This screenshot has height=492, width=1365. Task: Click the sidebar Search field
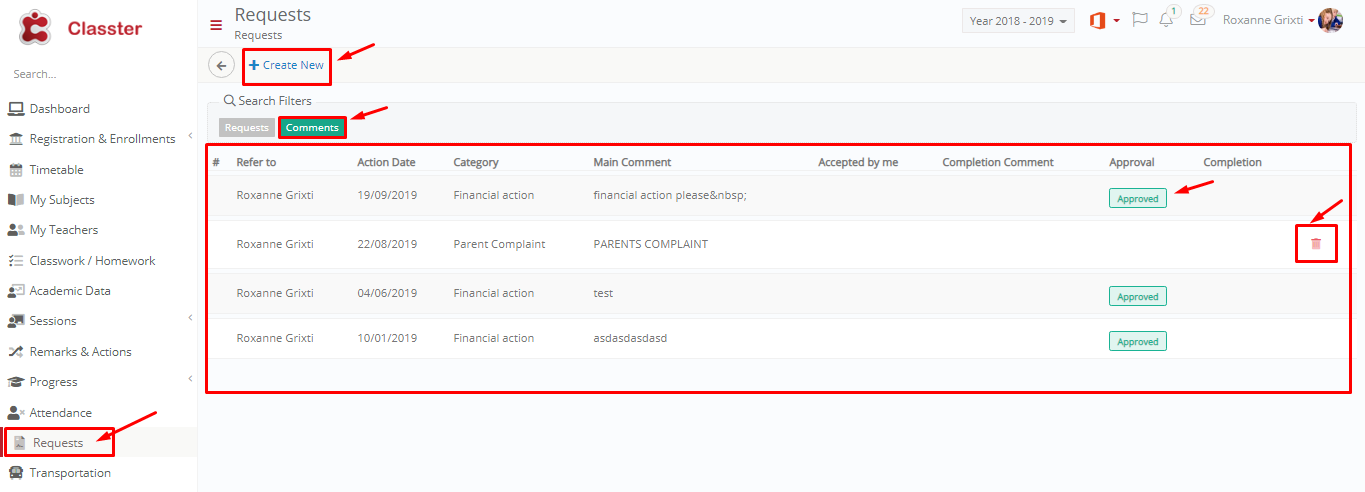click(x=98, y=74)
